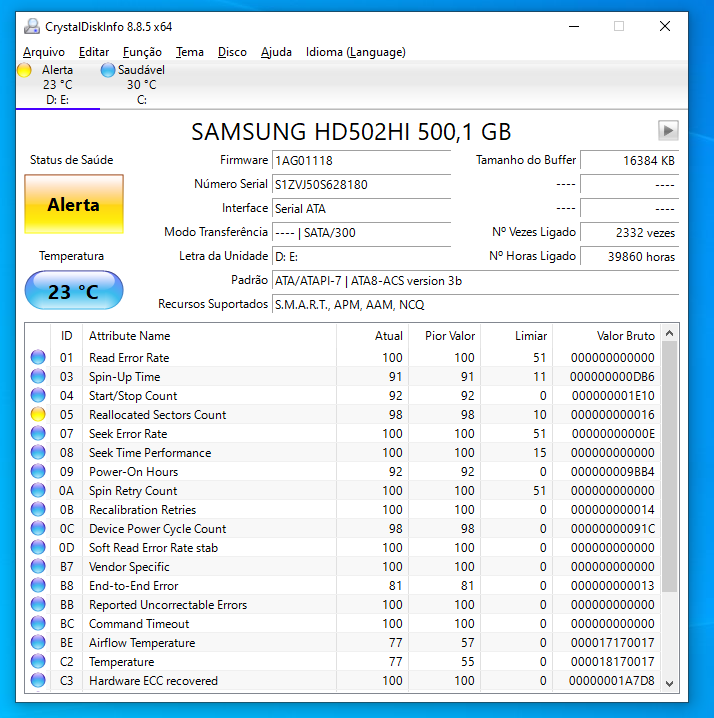Click raw value 000000009BB4
The height and width of the screenshot is (718, 714).
(613, 472)
